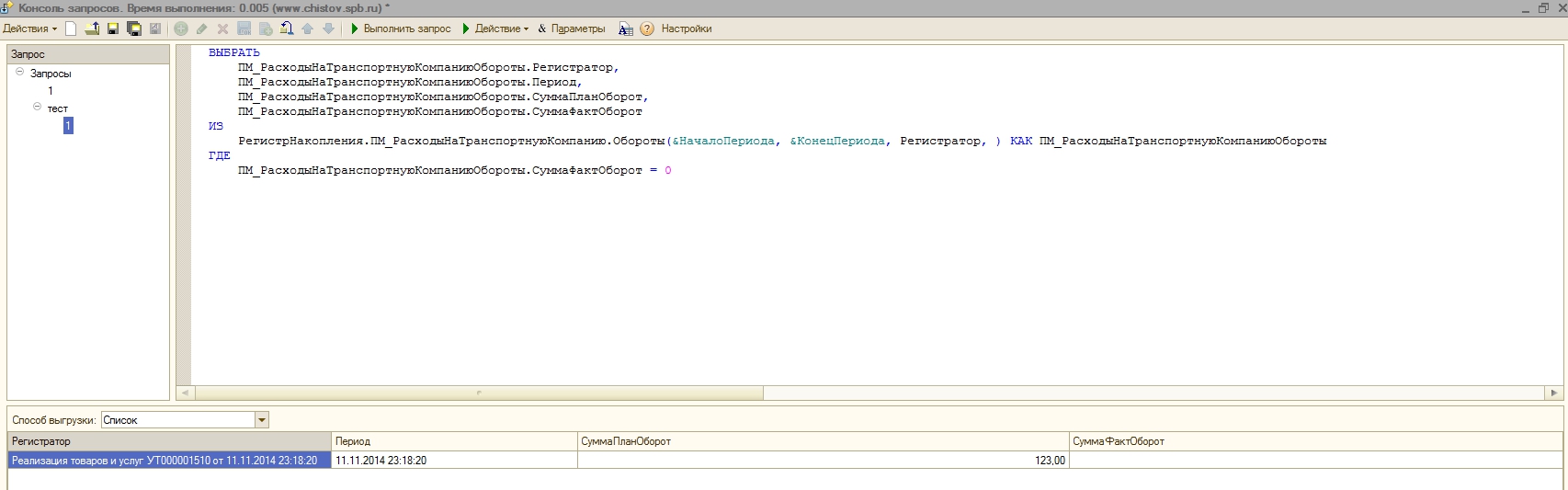The width and height of the screenshot is (1568, 490).
Task: Click the new file icon in toolbar
Action: [71, 28]
